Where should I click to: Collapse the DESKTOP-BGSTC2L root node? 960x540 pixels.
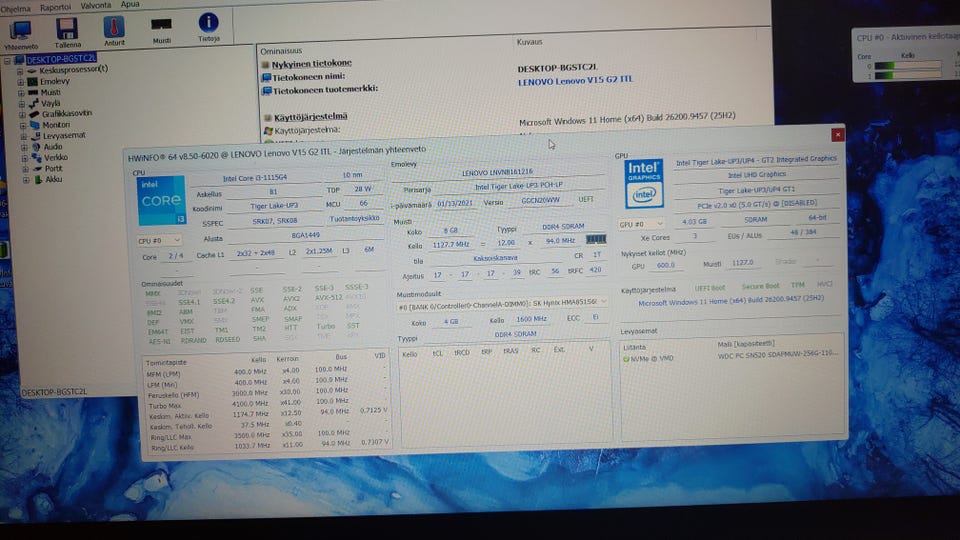pos(7,61)
